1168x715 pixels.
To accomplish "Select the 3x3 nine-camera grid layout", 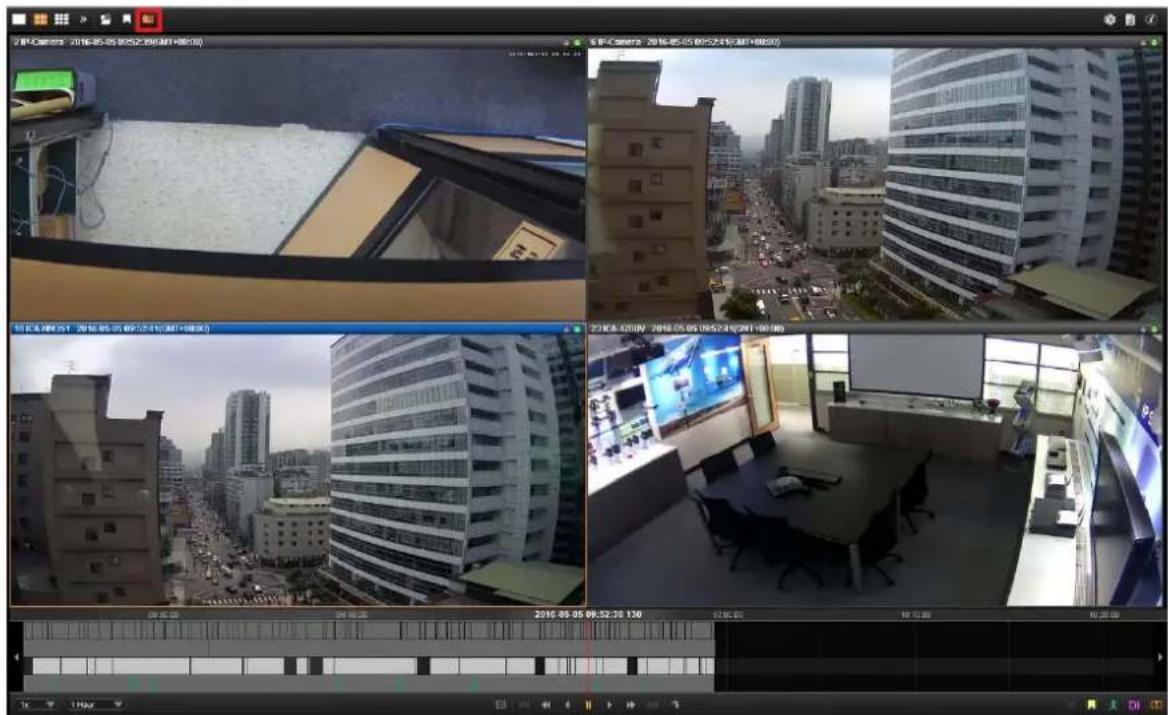I will click(x=62, y=19).
